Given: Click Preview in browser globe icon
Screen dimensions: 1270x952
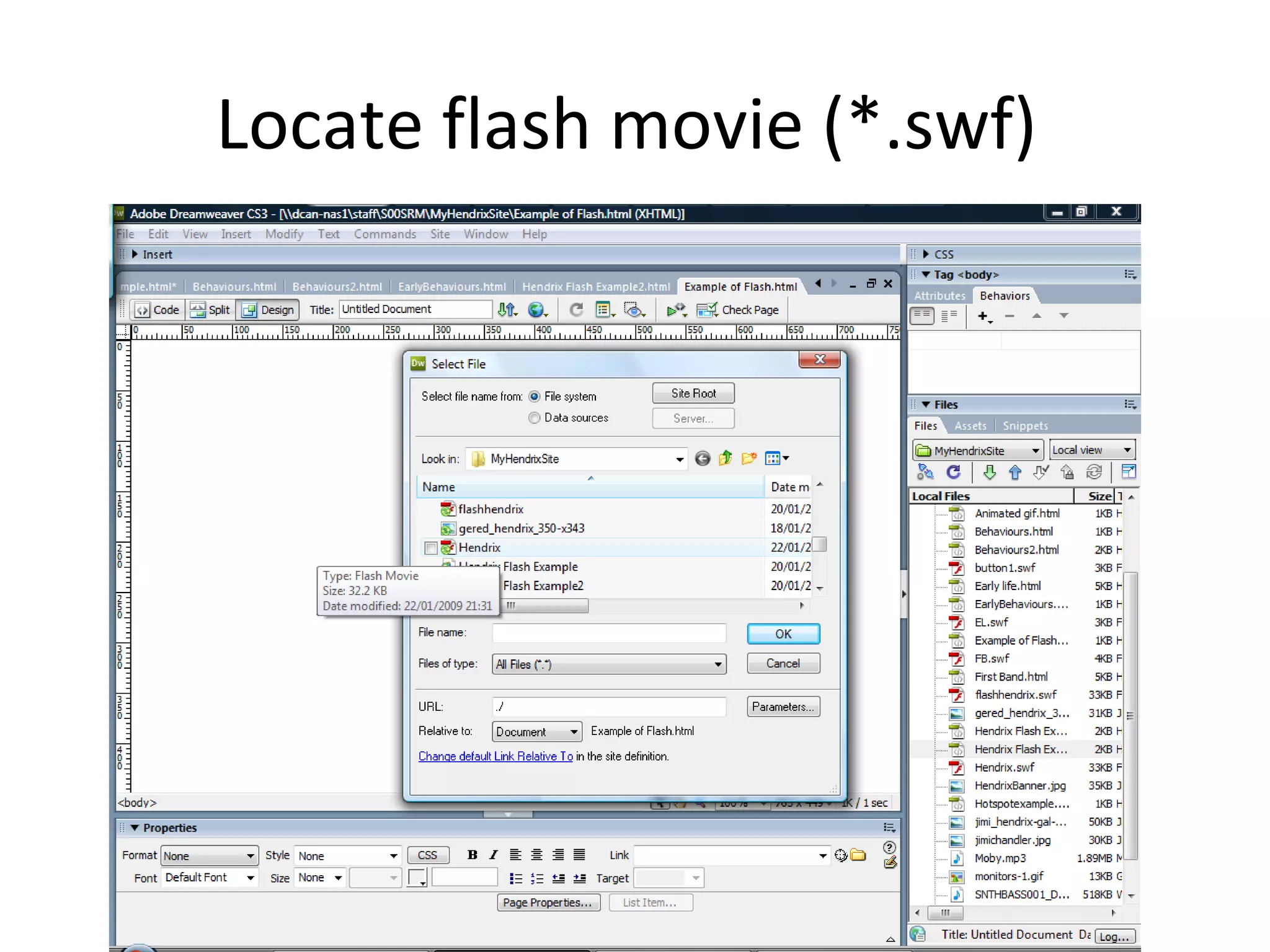Looking at the screenshot, I should pyautogui.click(x=537, y=310).
